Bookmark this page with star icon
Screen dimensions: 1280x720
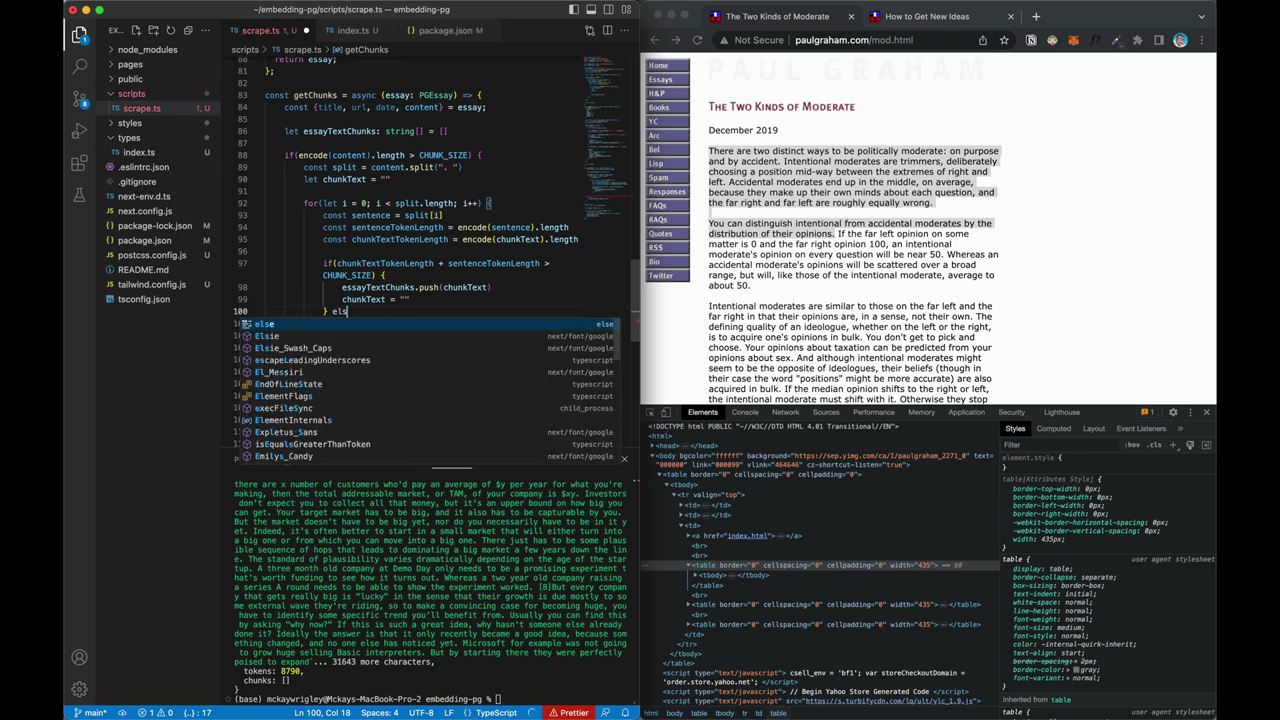click(x=1005, y=41)
